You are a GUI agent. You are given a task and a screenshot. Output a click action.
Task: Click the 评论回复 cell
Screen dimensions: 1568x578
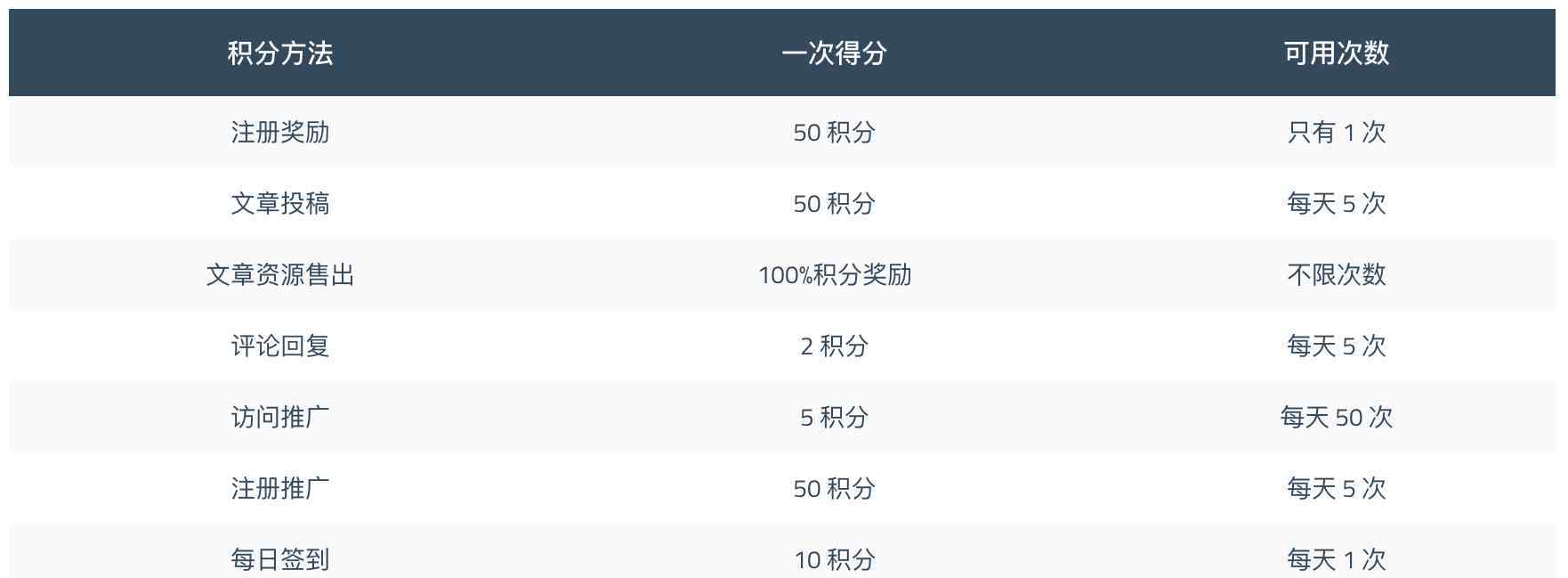point(280,346)
